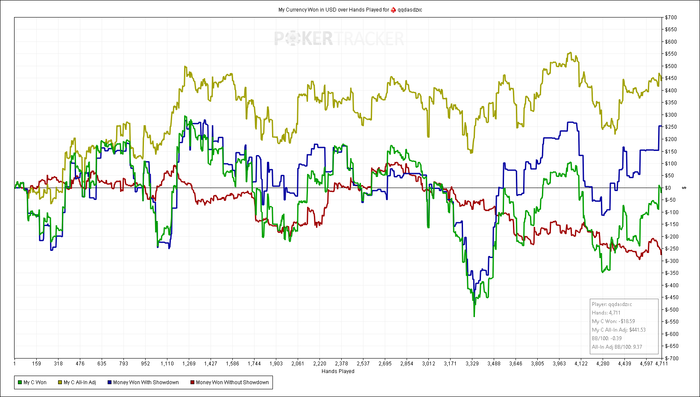Click the $-700 label on the Y axis

coord(671,358)
